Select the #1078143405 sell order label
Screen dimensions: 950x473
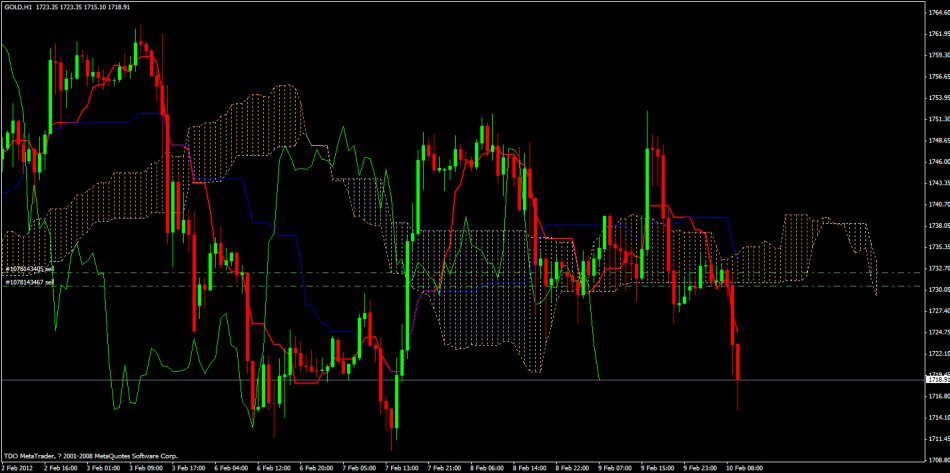pyautogui.click(x=29, y=270)
